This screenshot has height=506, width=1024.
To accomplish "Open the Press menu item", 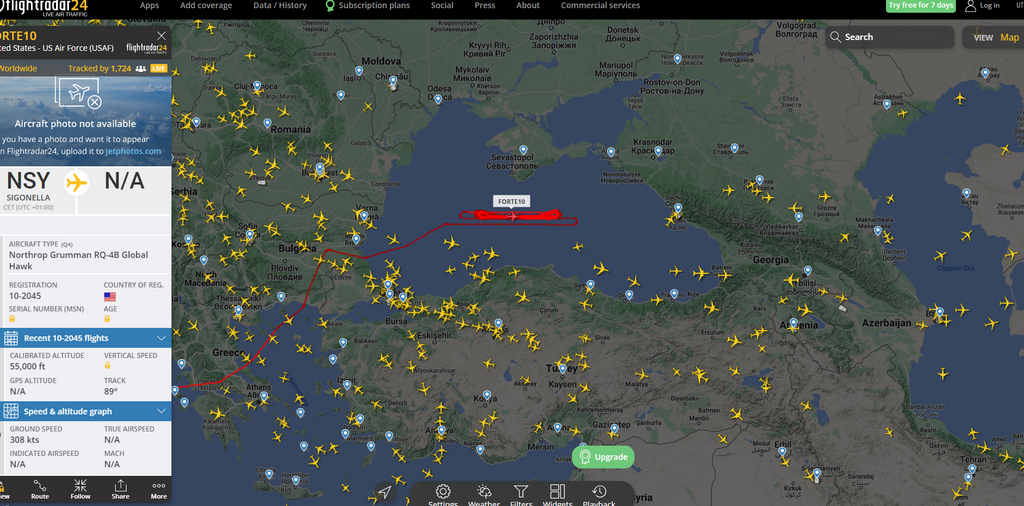I will coord(485,5).
